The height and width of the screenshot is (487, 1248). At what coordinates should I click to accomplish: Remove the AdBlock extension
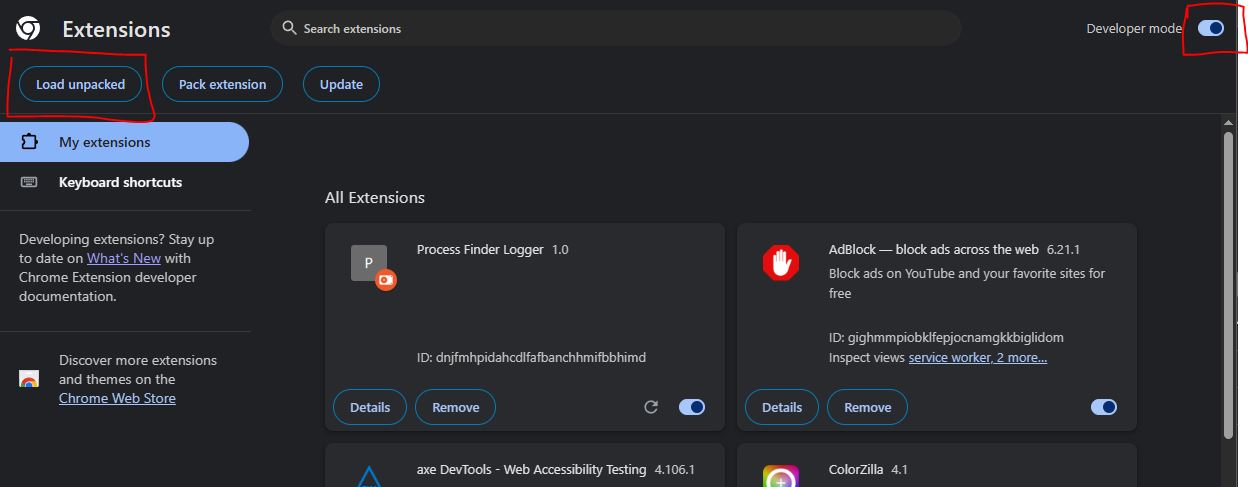tap(868, 407)
